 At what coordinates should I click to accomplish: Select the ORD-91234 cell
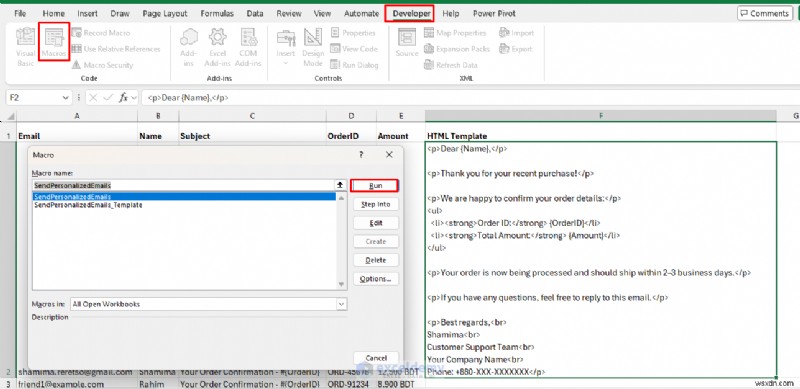coord(351,384)
